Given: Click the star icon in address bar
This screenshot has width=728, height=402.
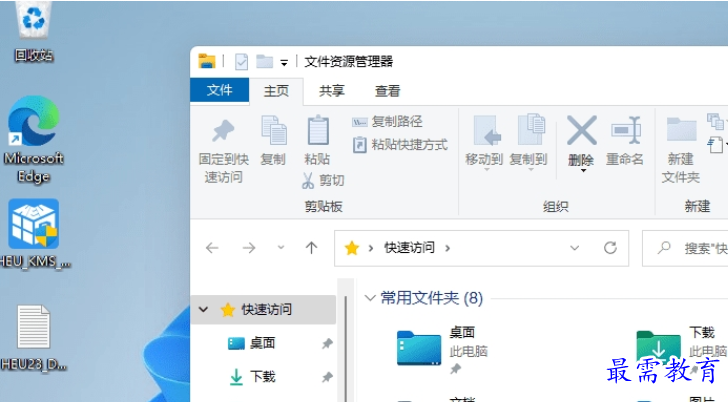Looking at the screenshot, I should pos(351,248).
